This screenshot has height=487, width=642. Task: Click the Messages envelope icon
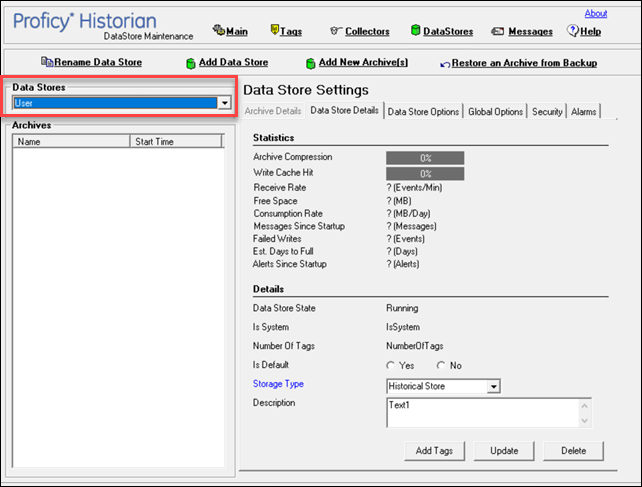pos(497,31)
